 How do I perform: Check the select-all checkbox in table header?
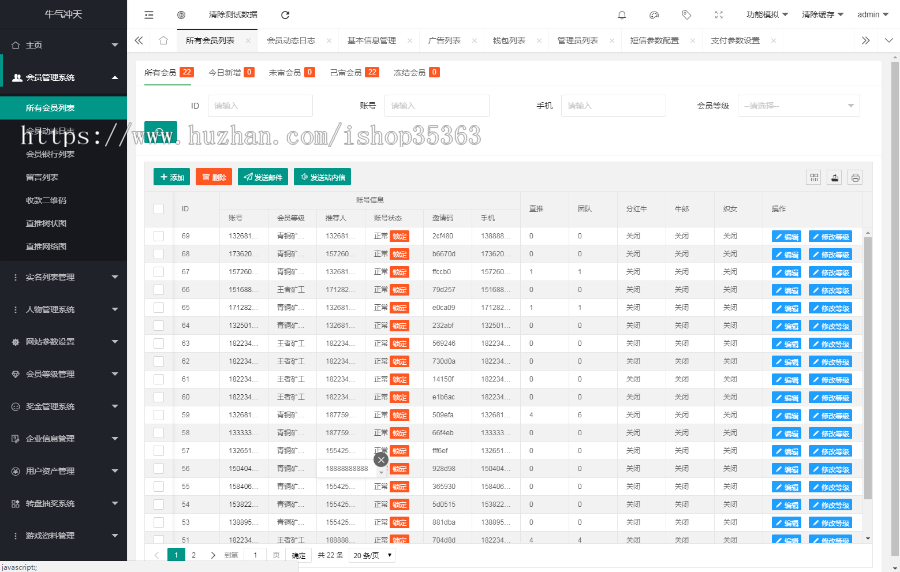(x=159, y=208)
